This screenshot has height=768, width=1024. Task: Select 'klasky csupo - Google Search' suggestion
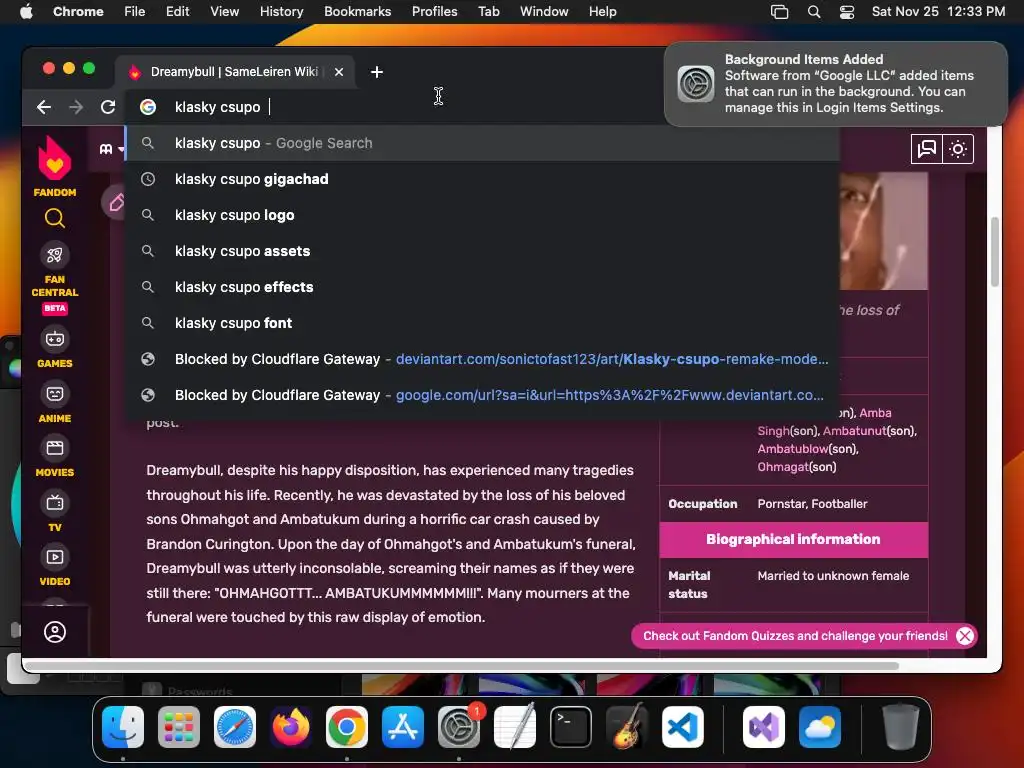point(482,143)
